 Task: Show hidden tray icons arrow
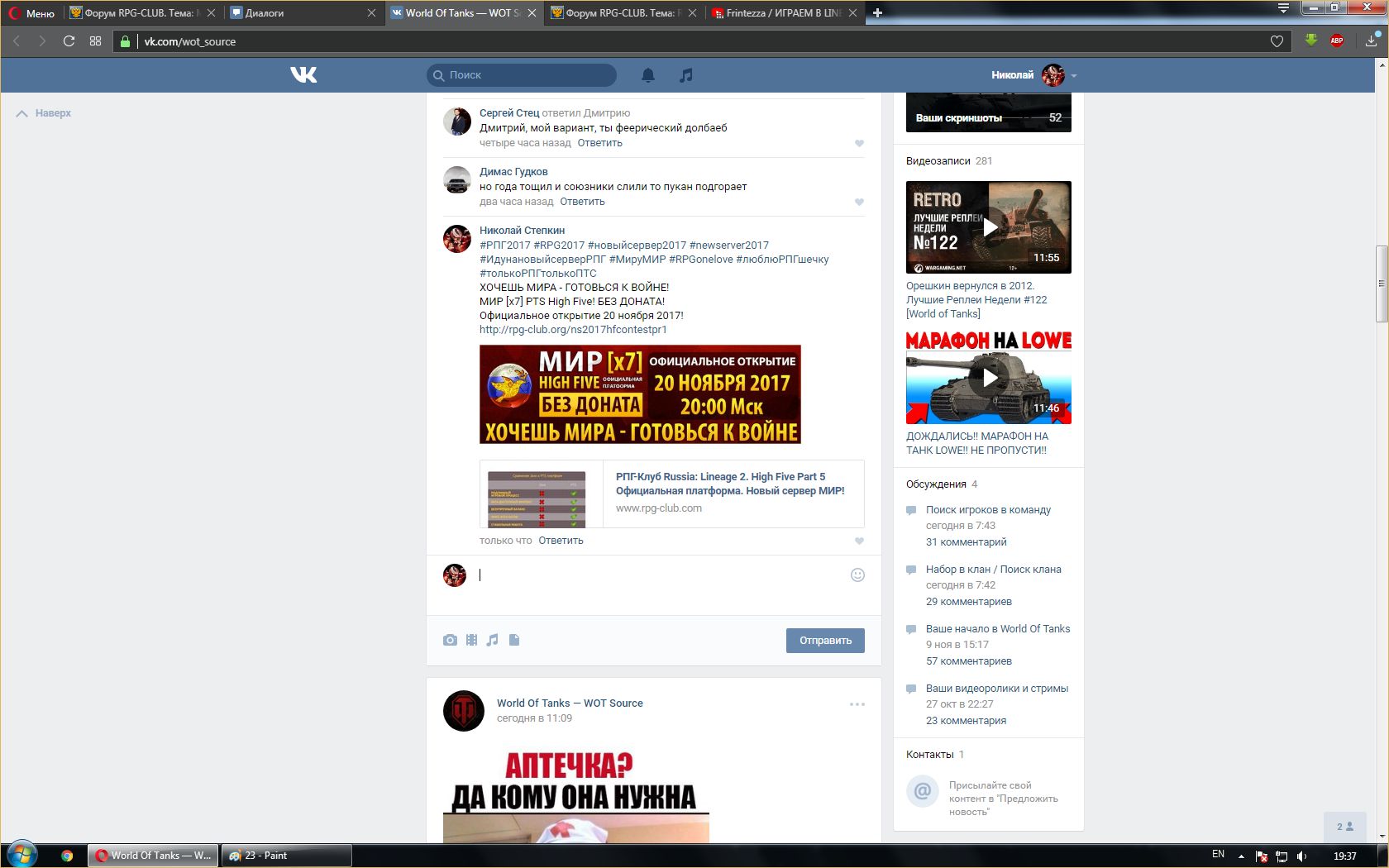(1240, 856)
